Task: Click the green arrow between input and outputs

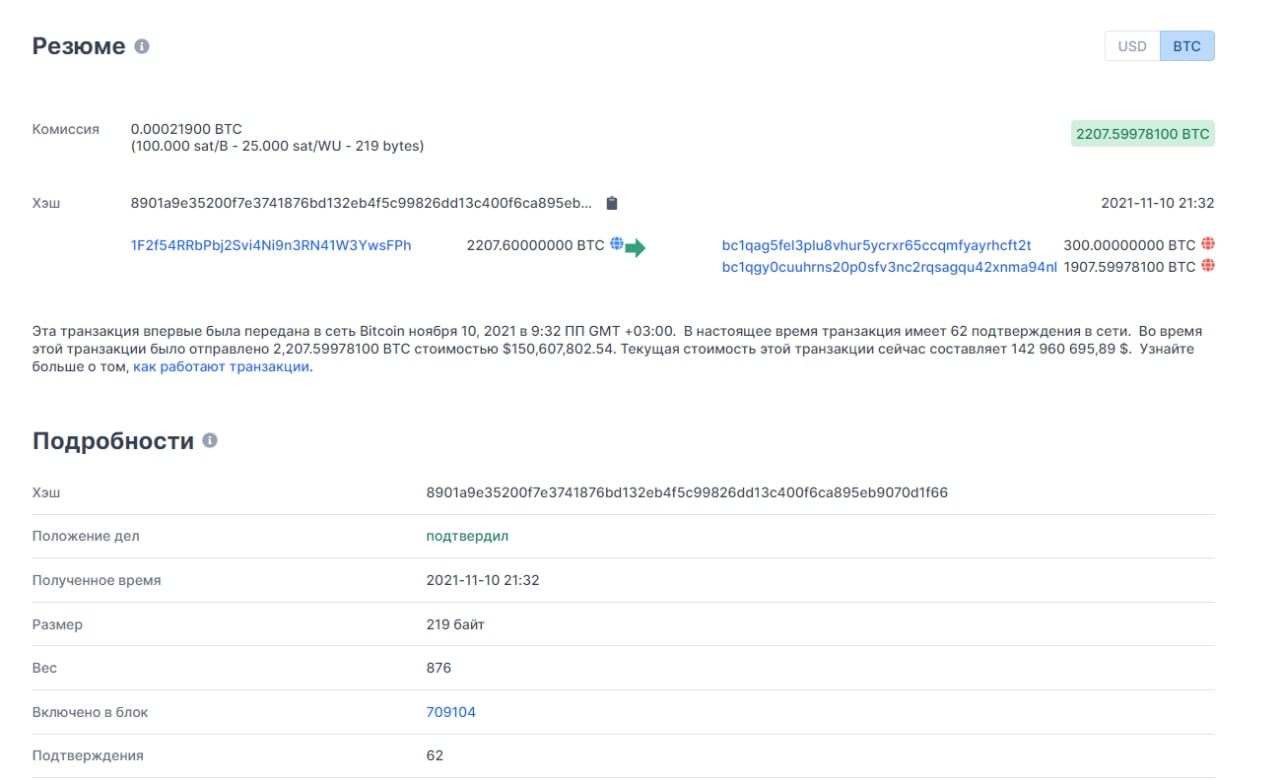Action: tap(636, 248)
